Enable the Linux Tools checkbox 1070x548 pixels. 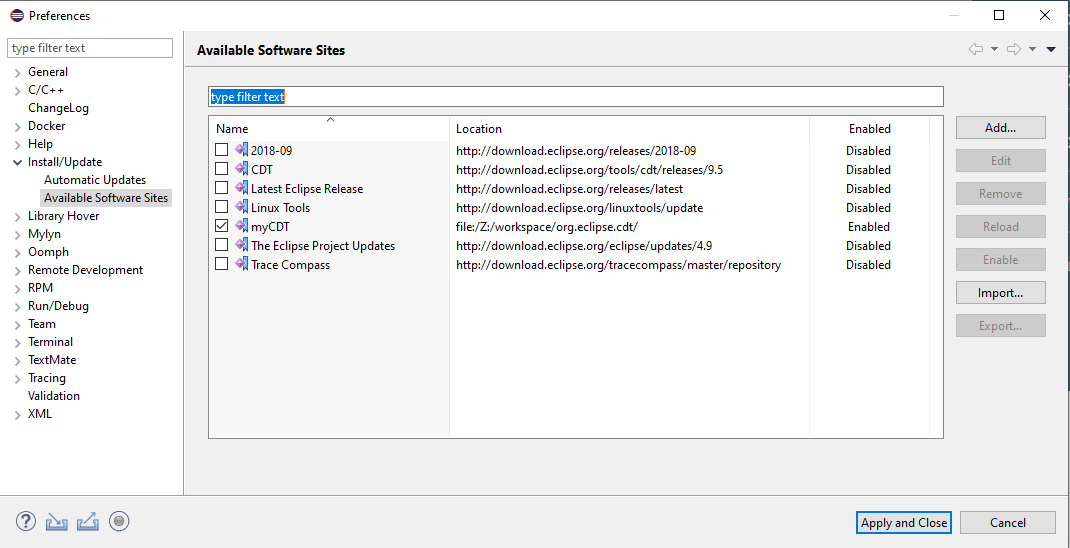pos(221,206)
